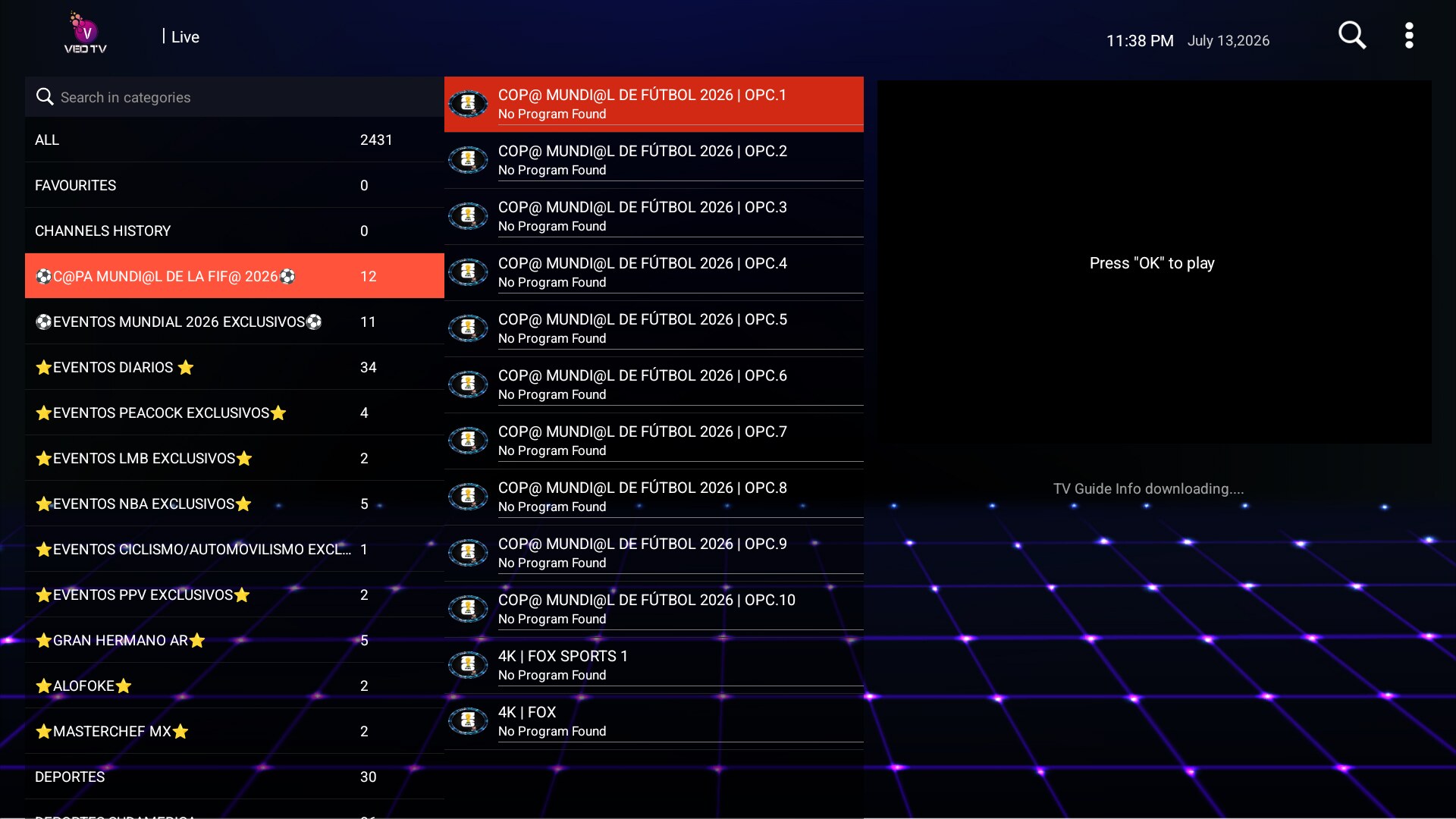1456x819 pixels.
Task: Select channel COP@ MUNDI@L OPC.10
Action: 654,609
